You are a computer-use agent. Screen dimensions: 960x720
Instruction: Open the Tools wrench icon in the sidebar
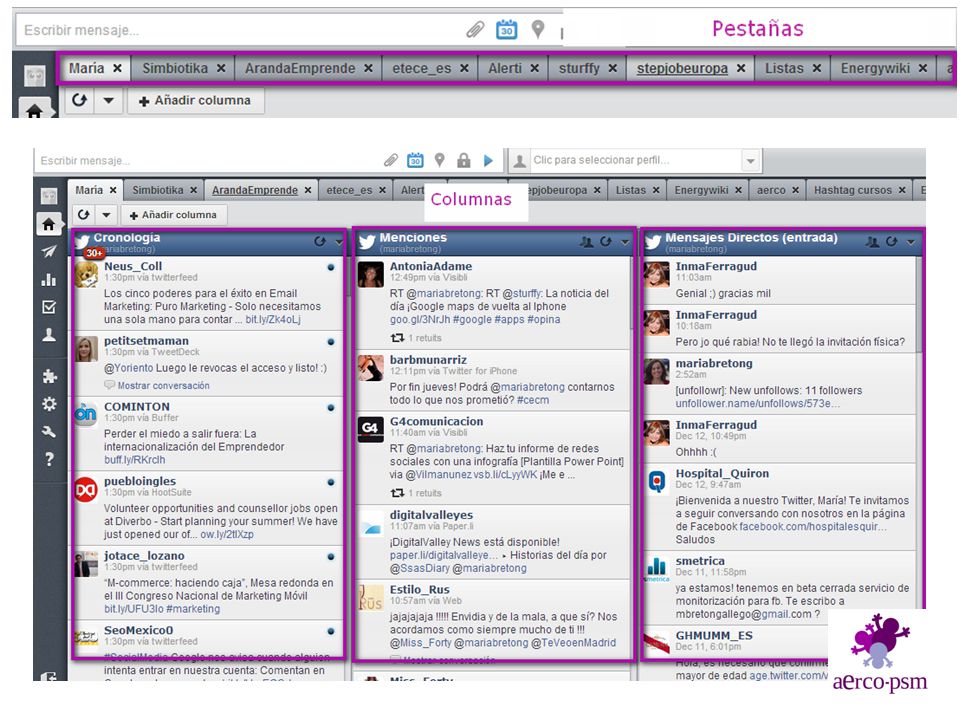tap(49, 432)
